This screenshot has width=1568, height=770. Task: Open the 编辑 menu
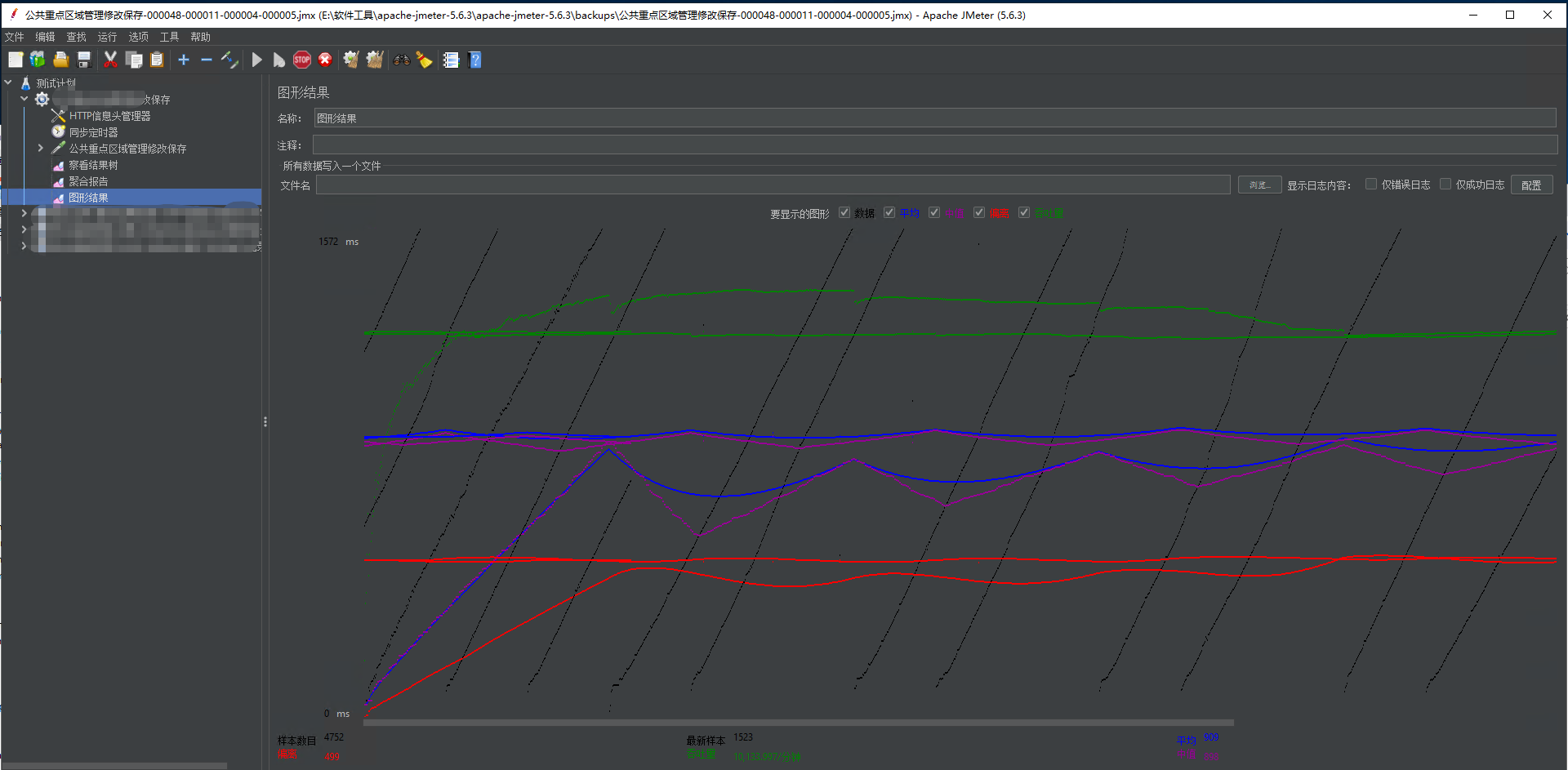(x=45, y=37)
